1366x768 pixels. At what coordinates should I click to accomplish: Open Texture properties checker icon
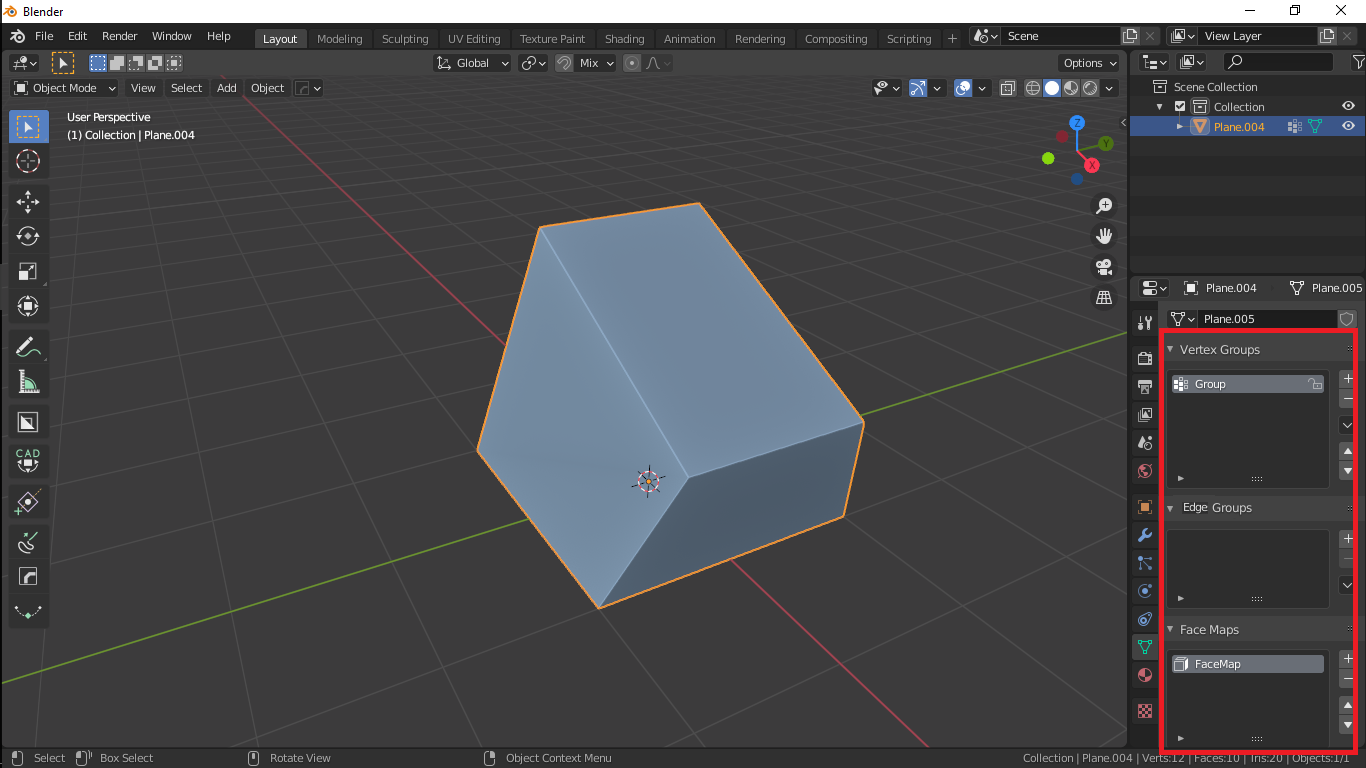[1145, 711]
